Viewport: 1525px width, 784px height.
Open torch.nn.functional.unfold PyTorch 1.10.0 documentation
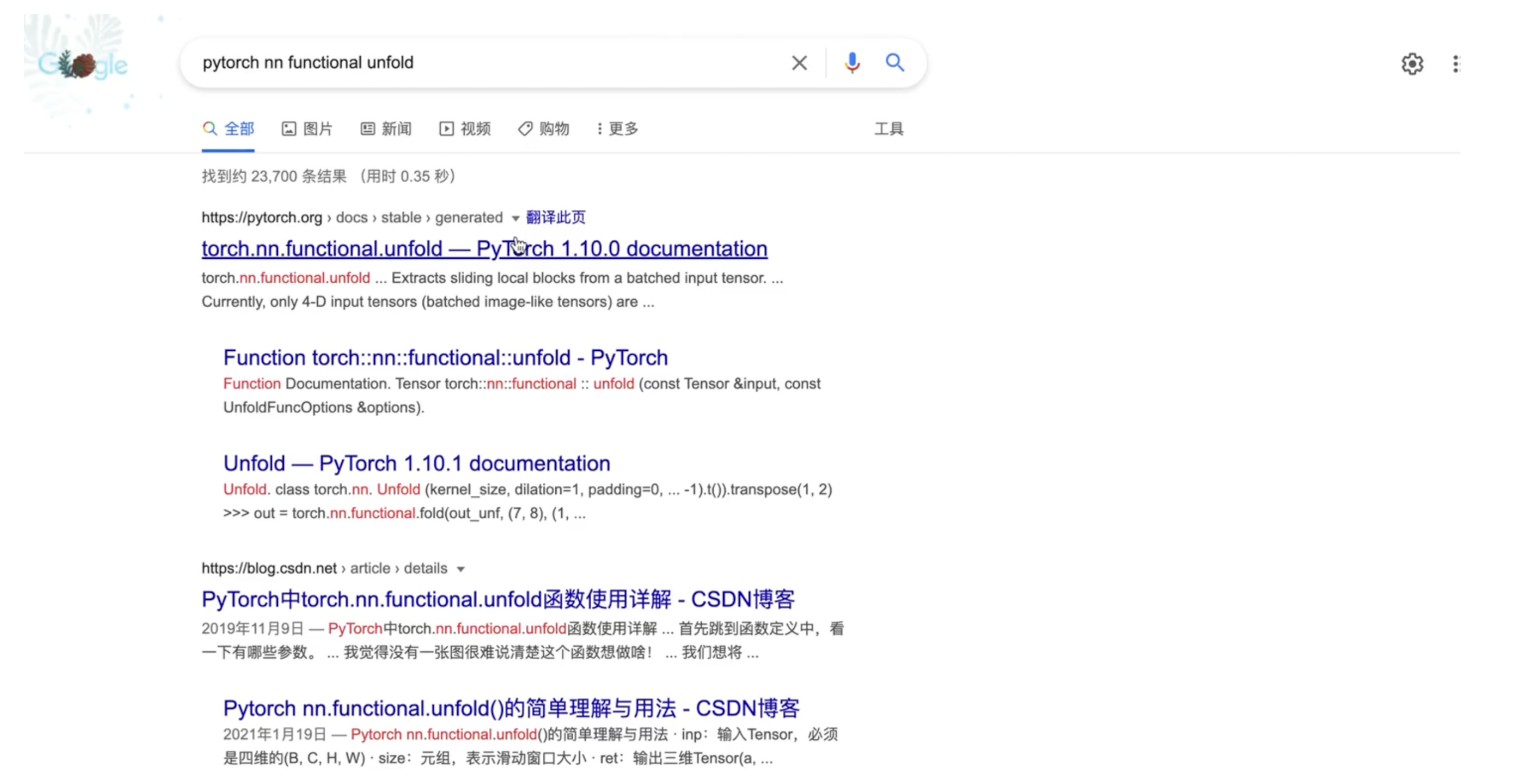[484, 249]
